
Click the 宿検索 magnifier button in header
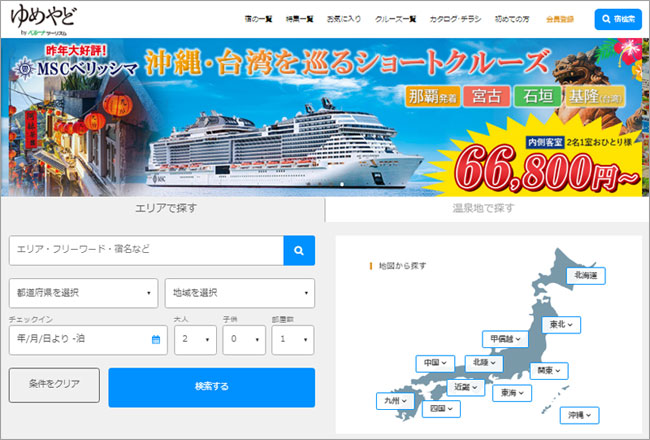tap(618, 19)
